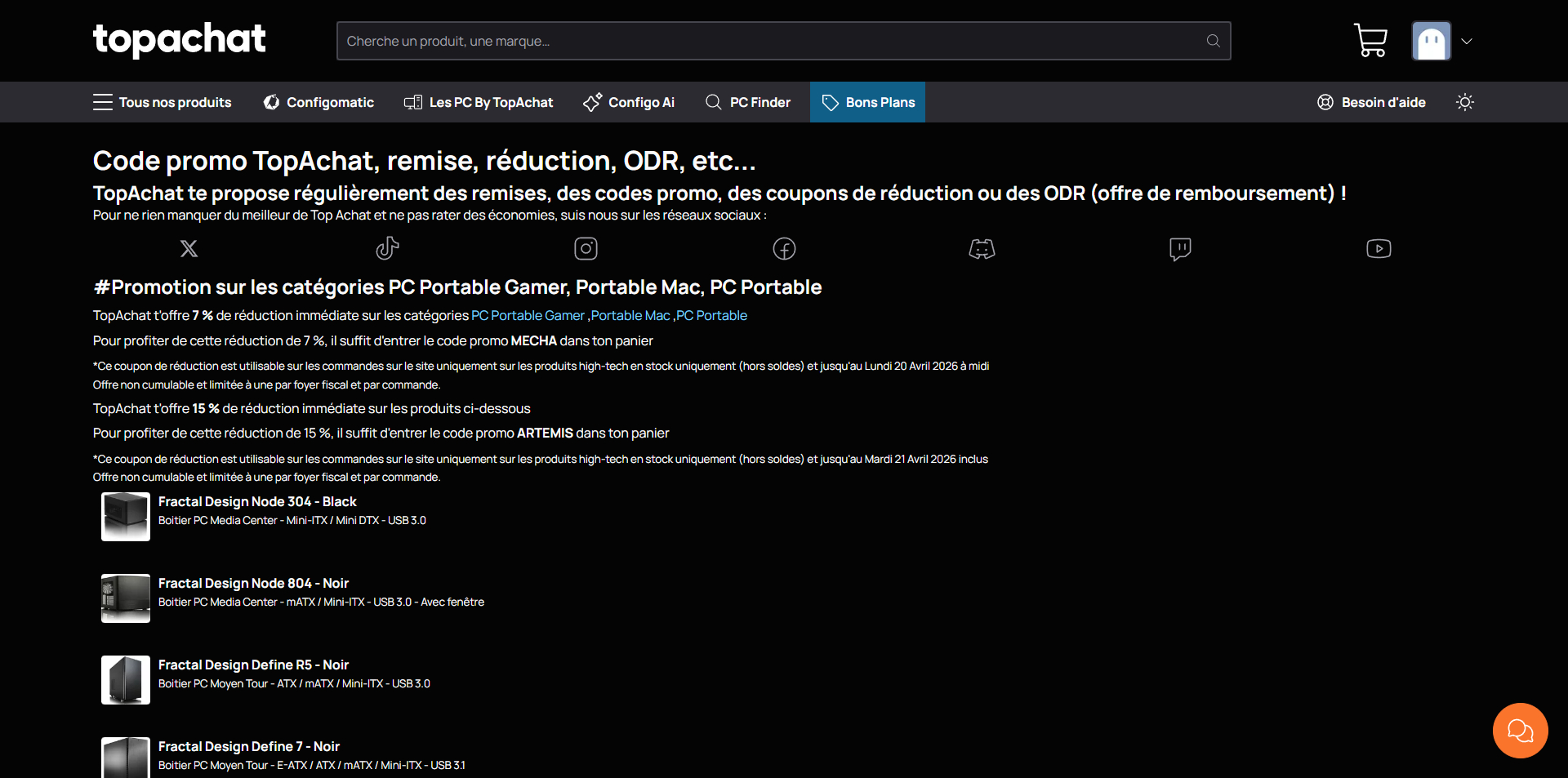
Task: Open the YouTube social icon
Action: (1379, 248)
